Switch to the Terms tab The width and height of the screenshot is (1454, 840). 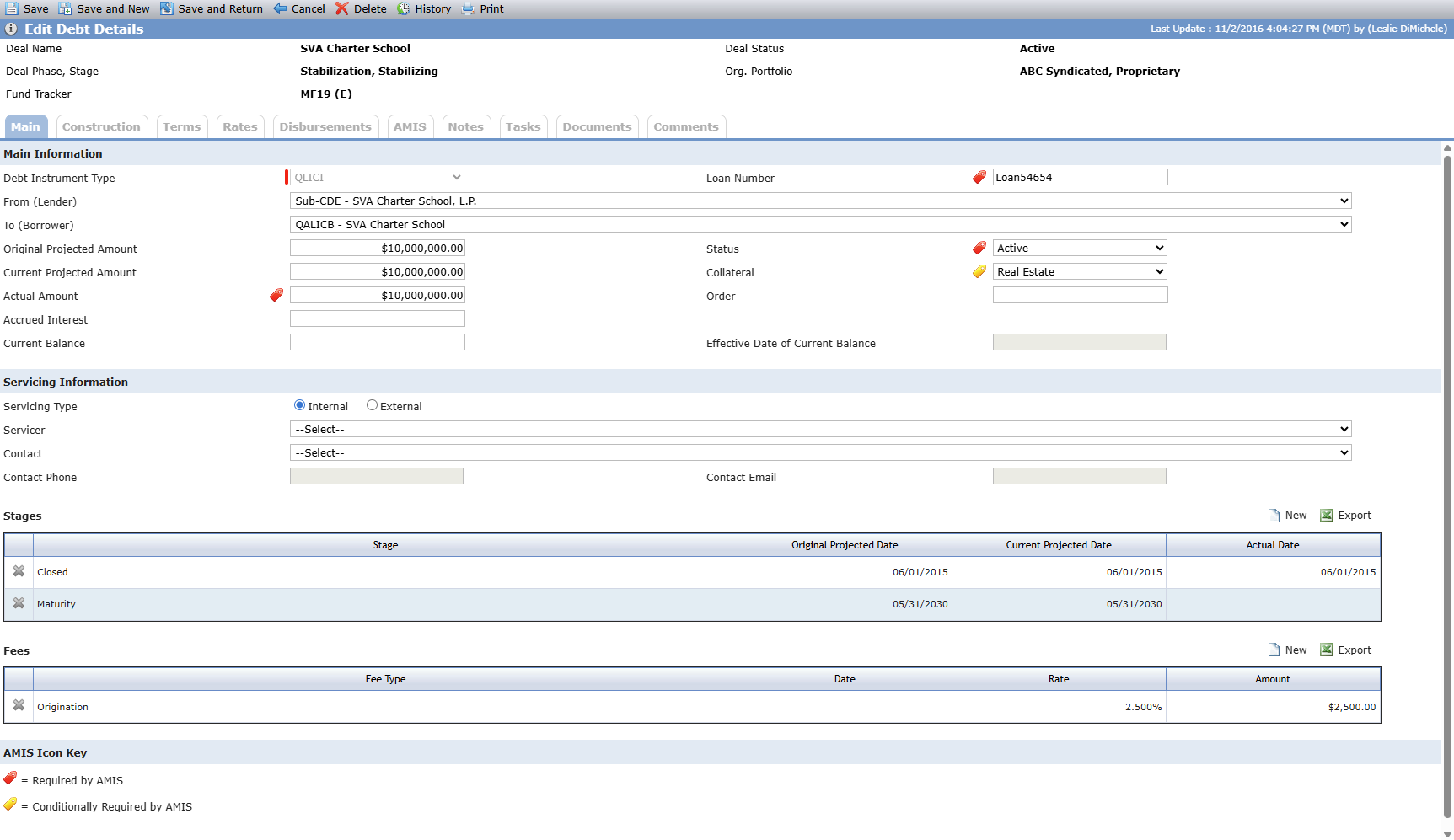(x=182, y=127)
